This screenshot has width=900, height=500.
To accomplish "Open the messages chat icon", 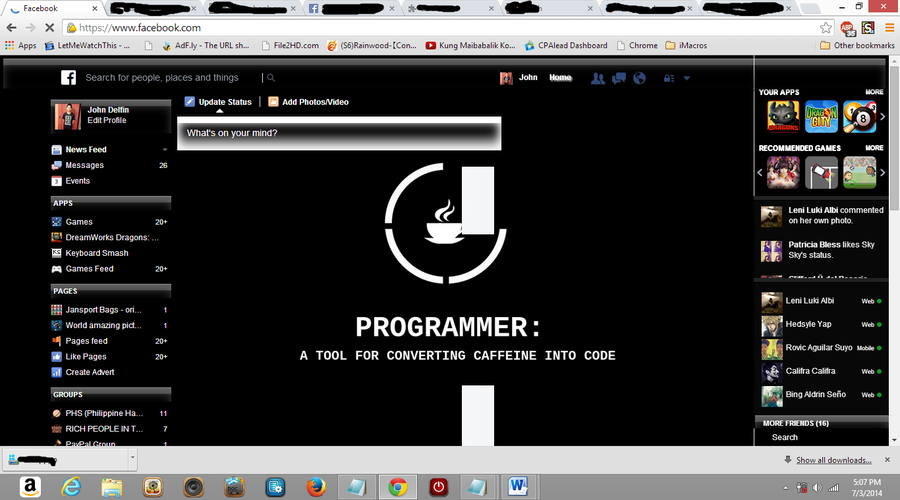I will pos(619,79).
